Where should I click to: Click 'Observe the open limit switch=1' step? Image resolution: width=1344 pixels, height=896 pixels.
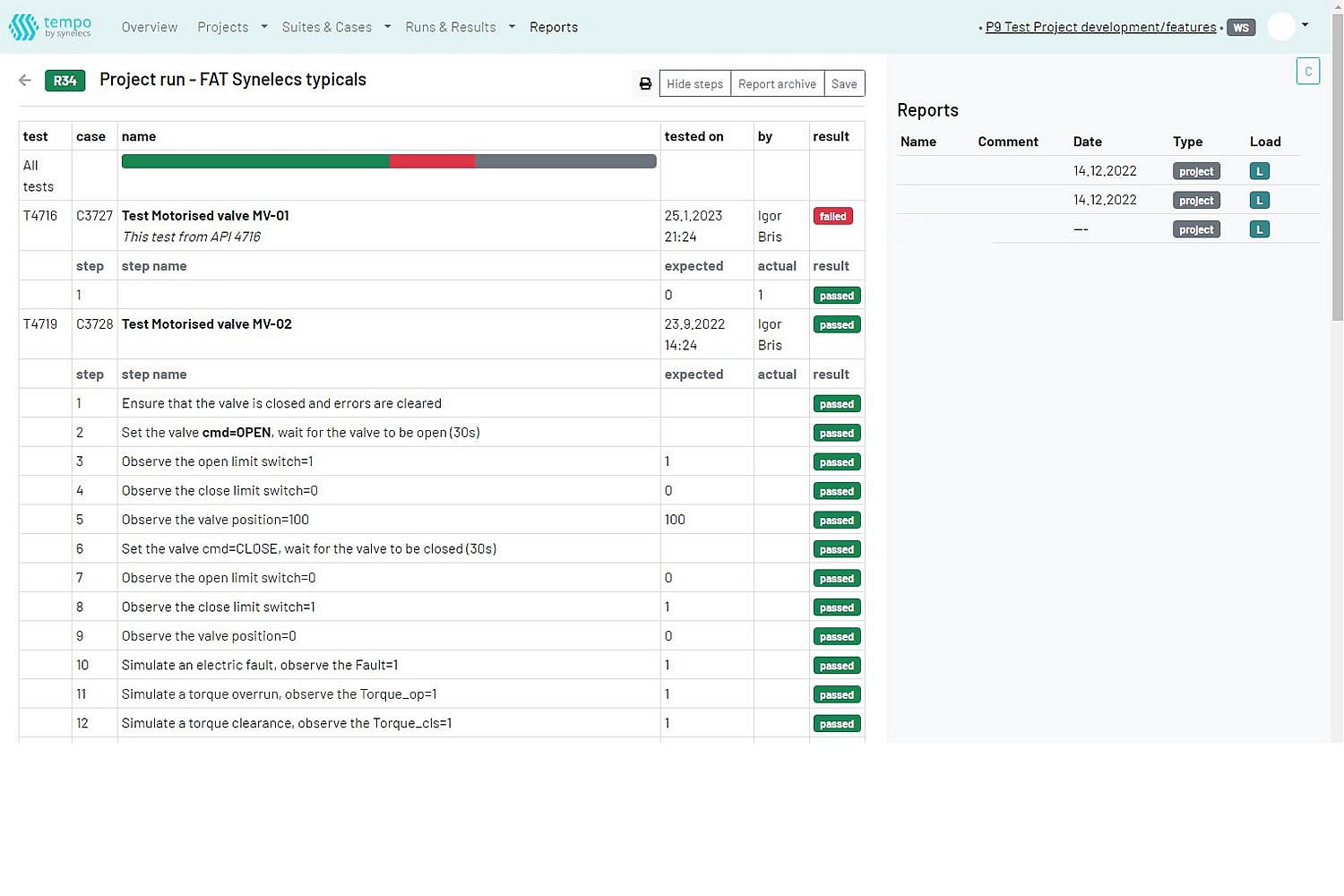(218, 462)
